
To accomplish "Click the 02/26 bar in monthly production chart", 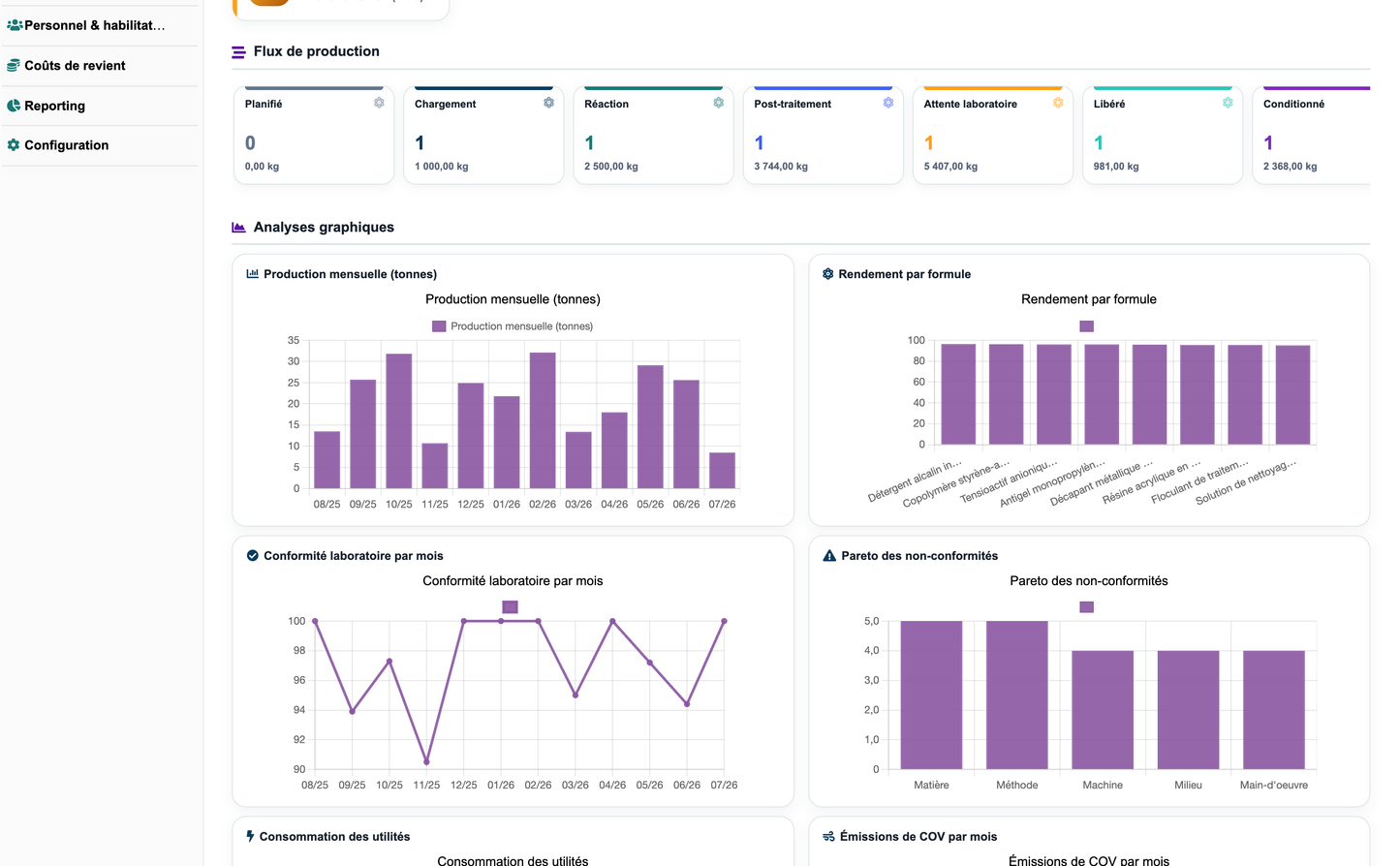I will pos(543,420).
